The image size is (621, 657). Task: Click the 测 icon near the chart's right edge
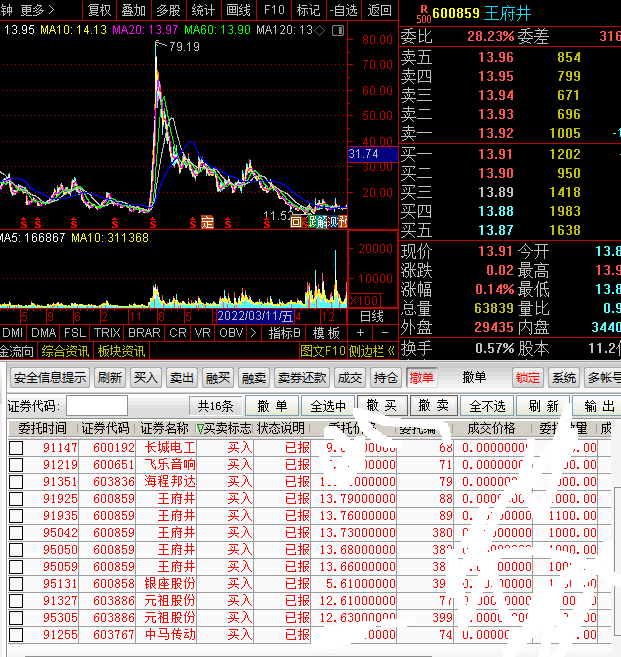coord(333,222)
